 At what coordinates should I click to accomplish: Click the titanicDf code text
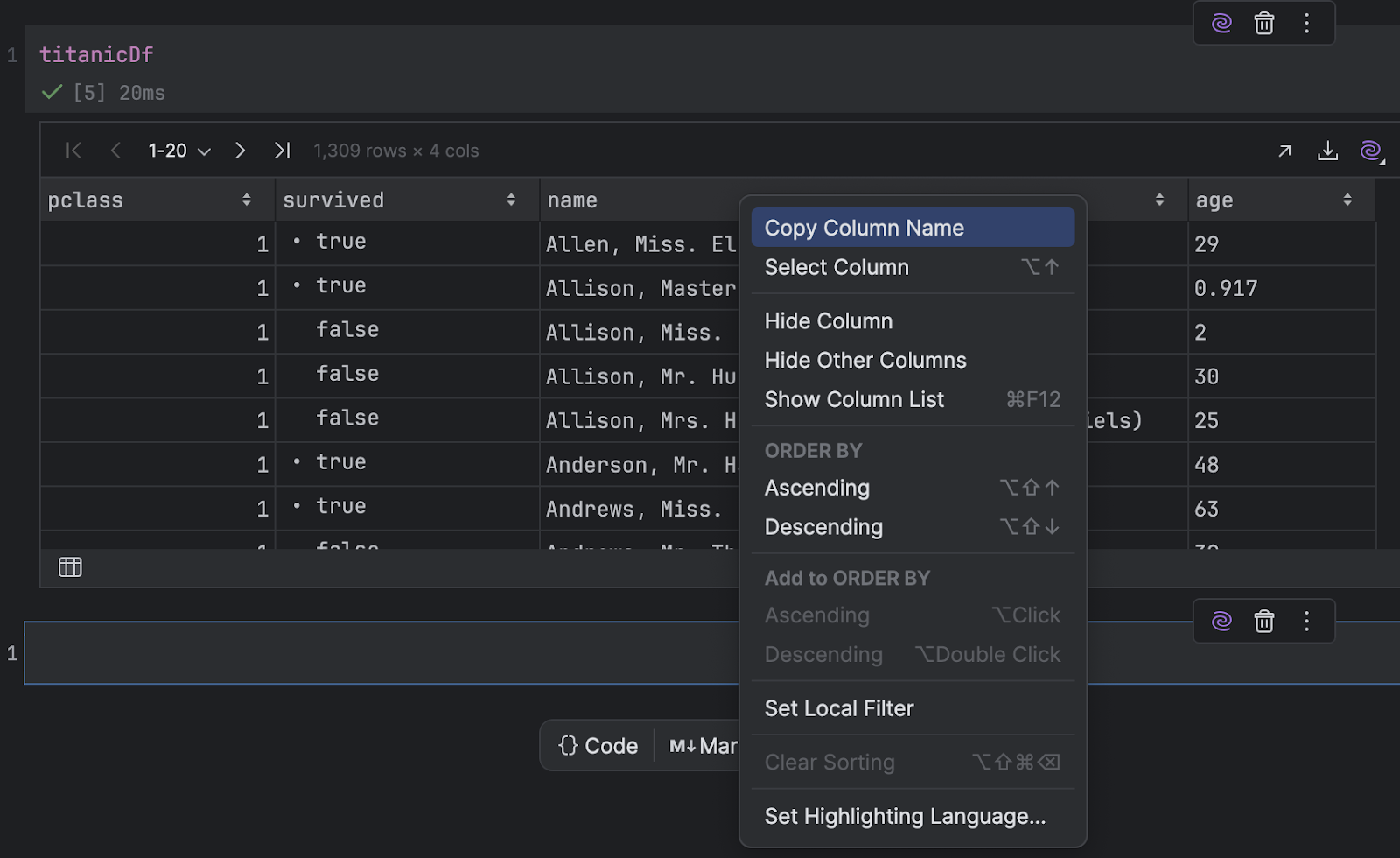(x=96, y=54)
